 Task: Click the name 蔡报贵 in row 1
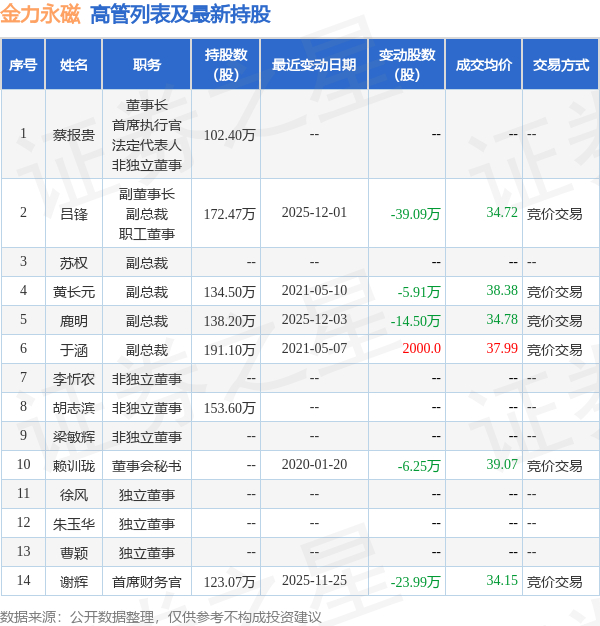point(74,135)
